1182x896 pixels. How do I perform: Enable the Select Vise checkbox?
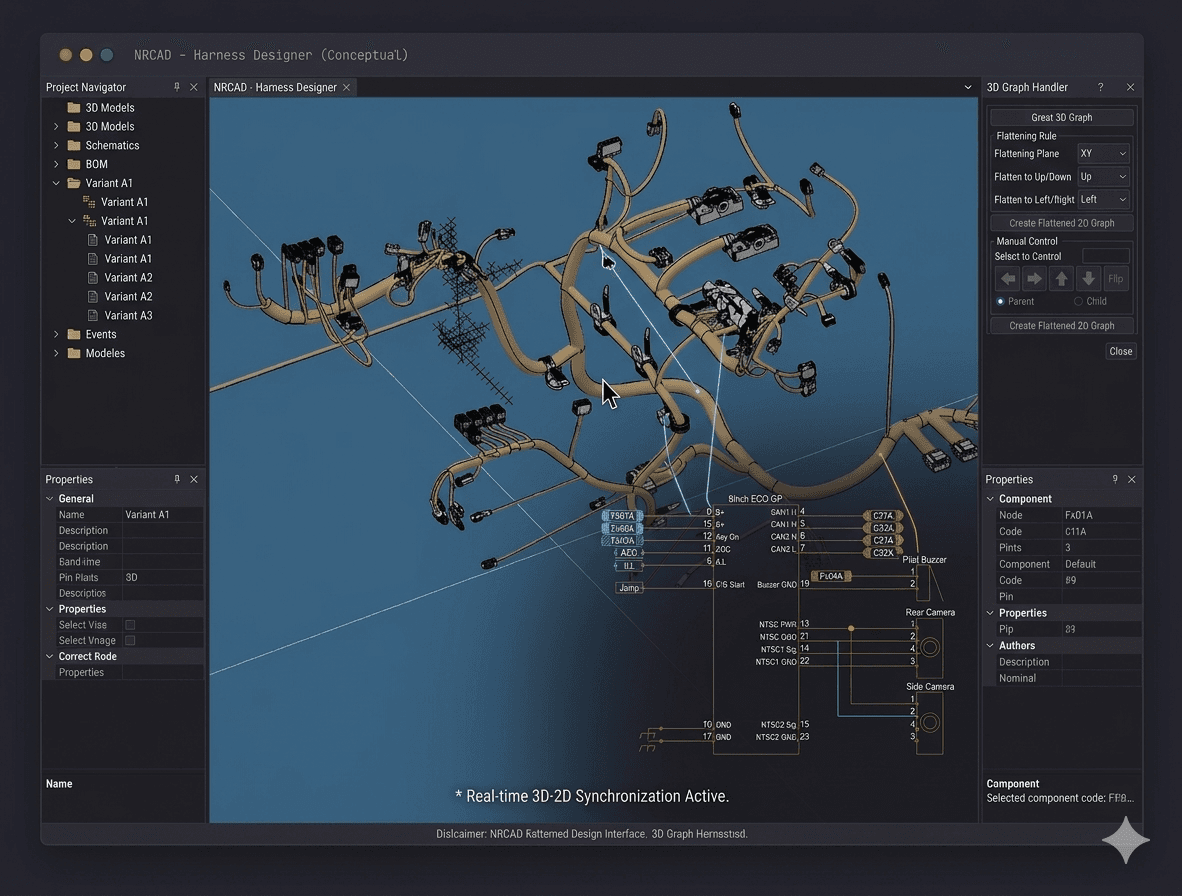click(x=130, y=625)
